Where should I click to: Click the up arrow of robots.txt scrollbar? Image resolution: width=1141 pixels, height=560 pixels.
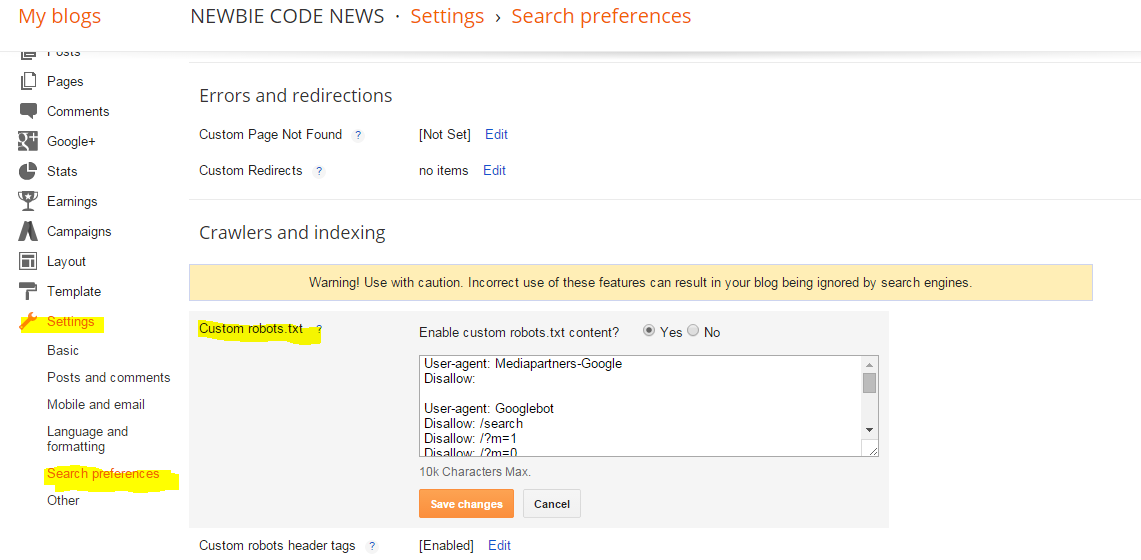(x=870, y=364)
